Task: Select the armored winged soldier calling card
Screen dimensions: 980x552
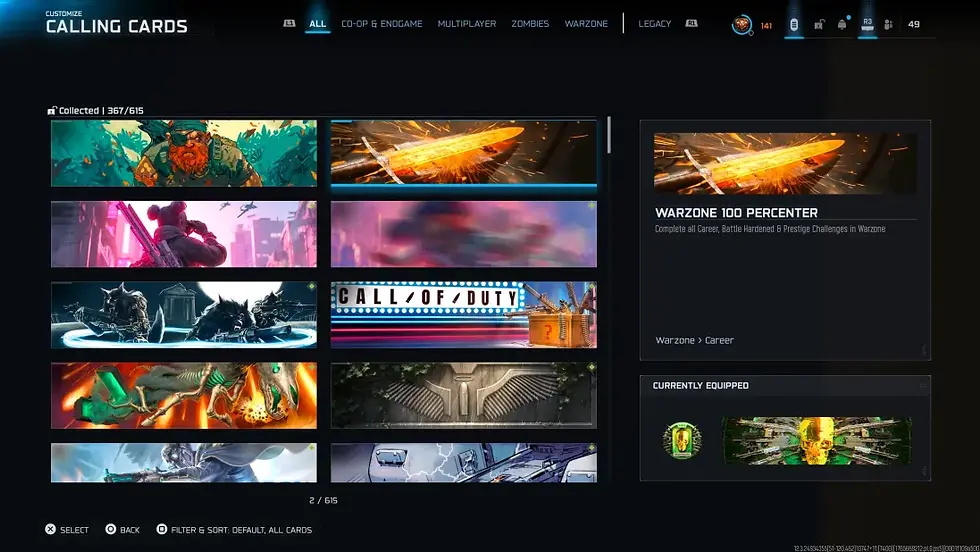Action: [184, 463]
